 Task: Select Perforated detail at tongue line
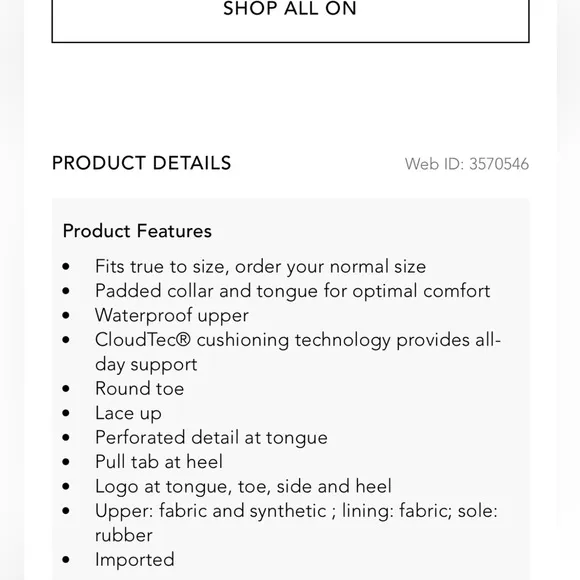click(x=211, y=438)
